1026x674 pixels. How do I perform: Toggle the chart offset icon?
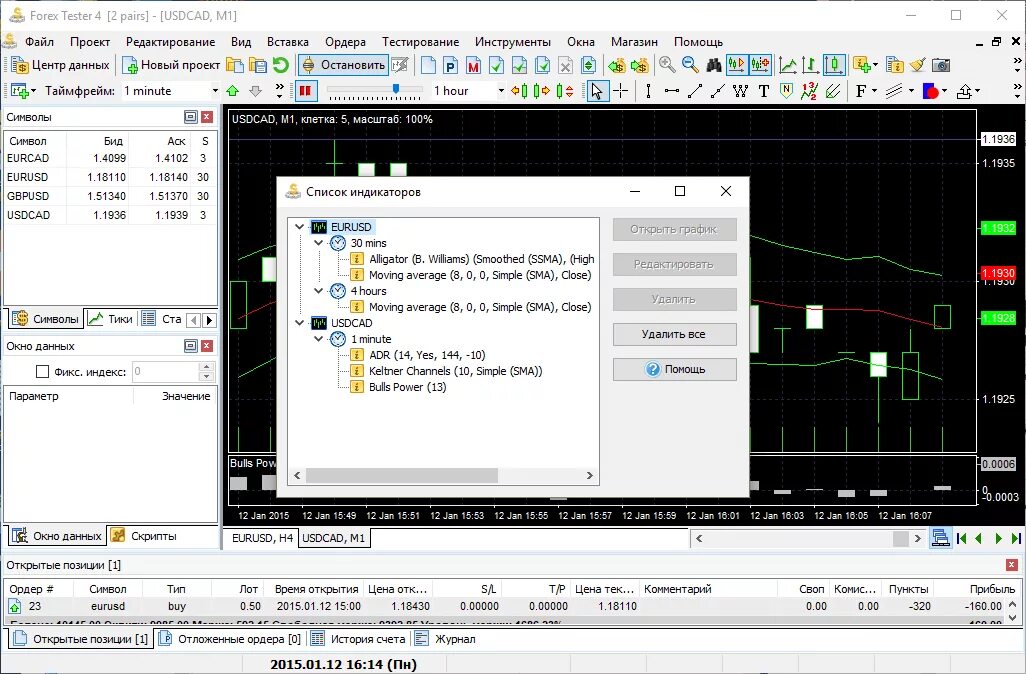click(x=760, y=65)
